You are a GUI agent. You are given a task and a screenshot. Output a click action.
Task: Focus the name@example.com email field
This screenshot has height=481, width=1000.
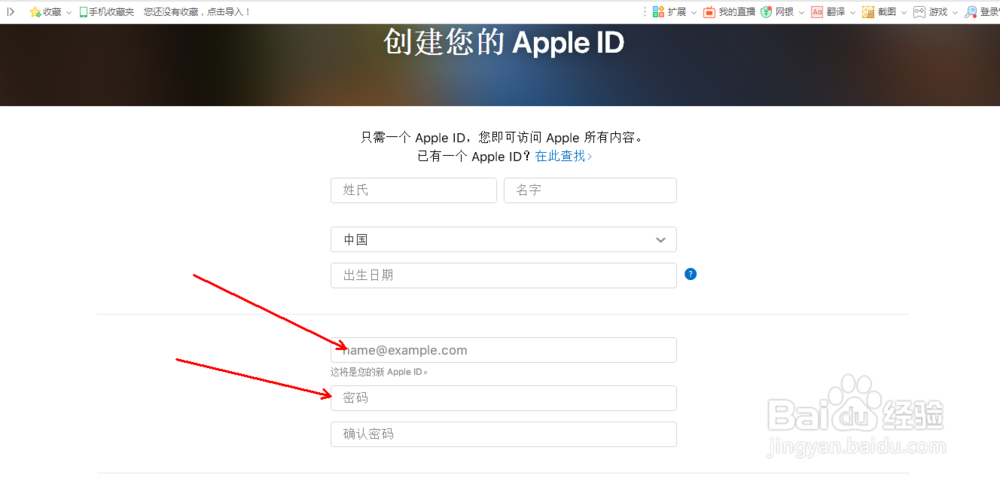(503, 350)
